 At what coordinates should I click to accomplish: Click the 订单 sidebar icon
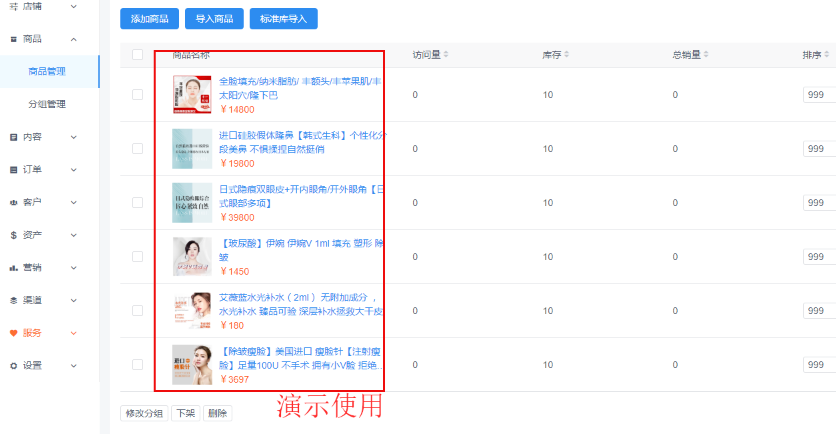click(13, 169)
